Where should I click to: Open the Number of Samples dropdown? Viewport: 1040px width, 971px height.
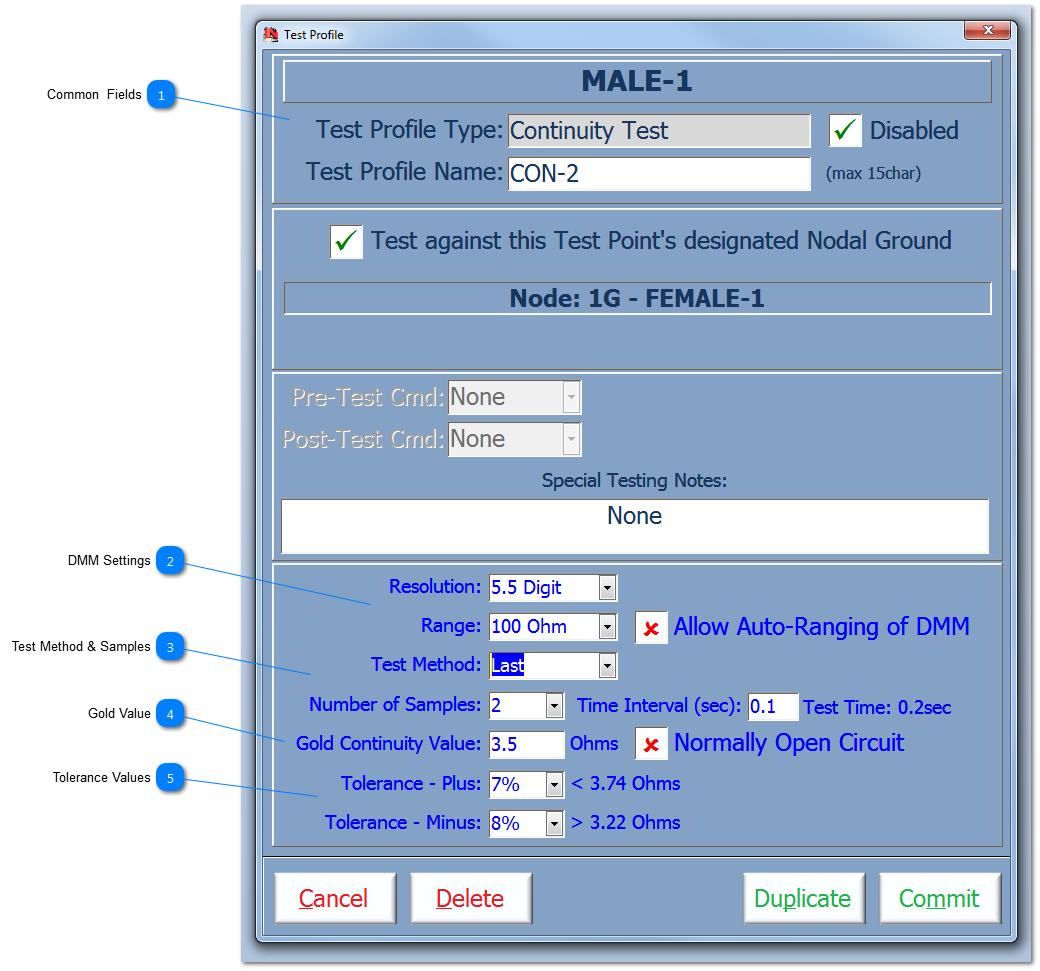coord(554,706)
